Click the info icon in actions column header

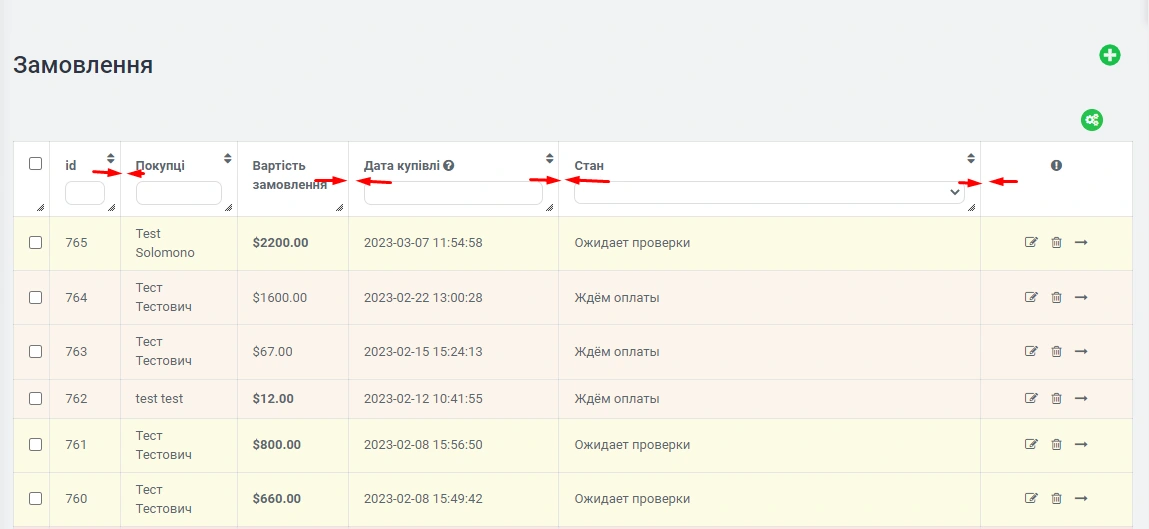[x=1056, y=166]
